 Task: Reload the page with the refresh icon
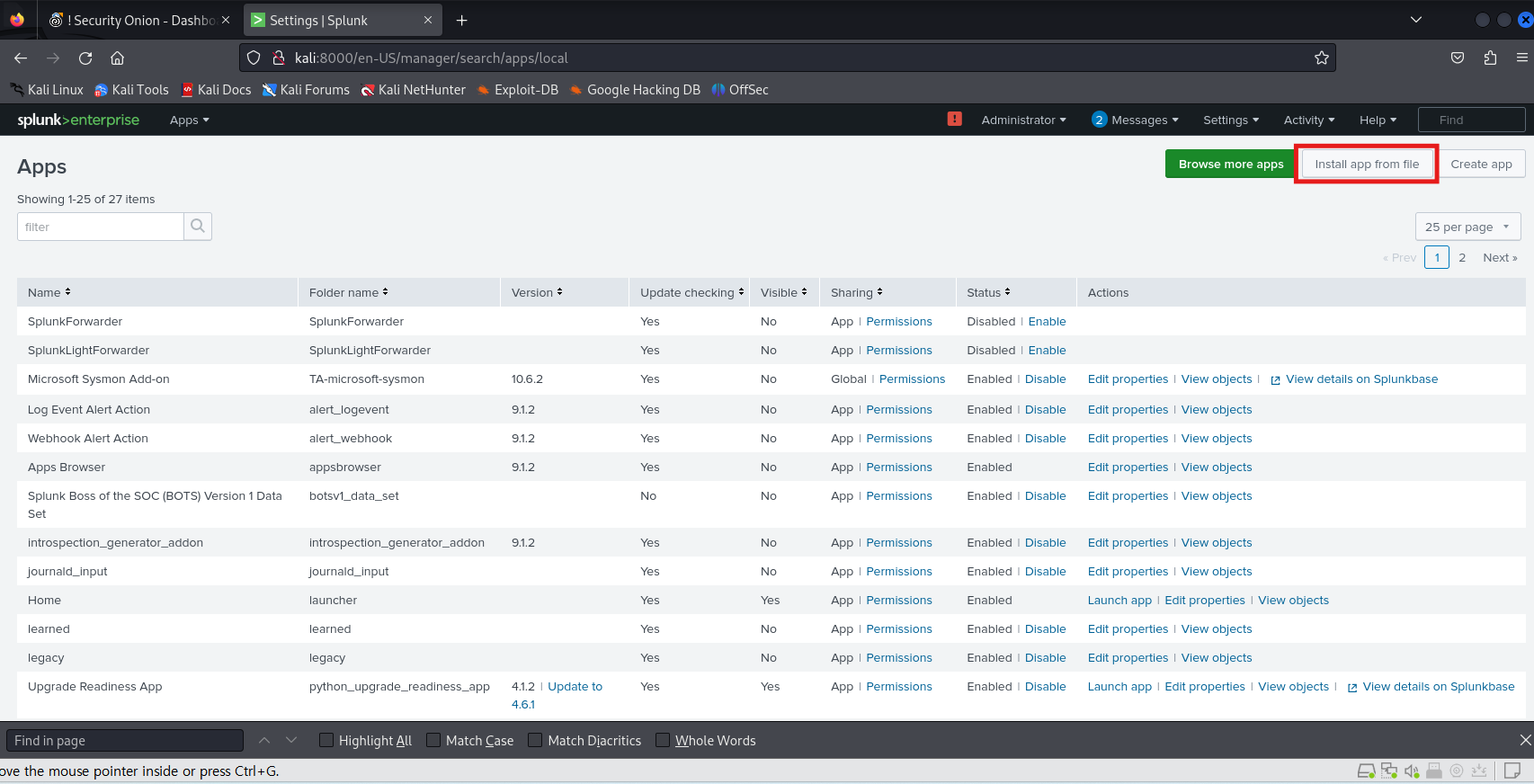point(85,58)
